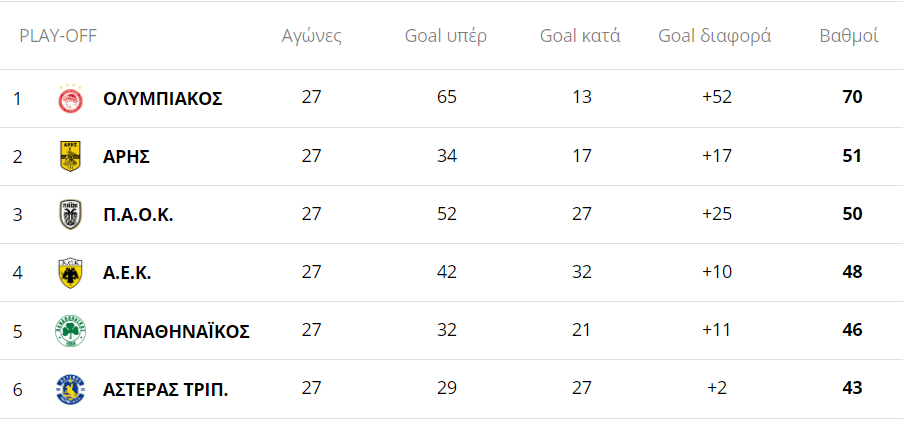The width and height of the screenshot is (903, 429).
Task: Open the ΑΣΤΕΡΑΣ ΤΡΙΠ. team link
Action: pyautogui.click(x=165, y=388)
